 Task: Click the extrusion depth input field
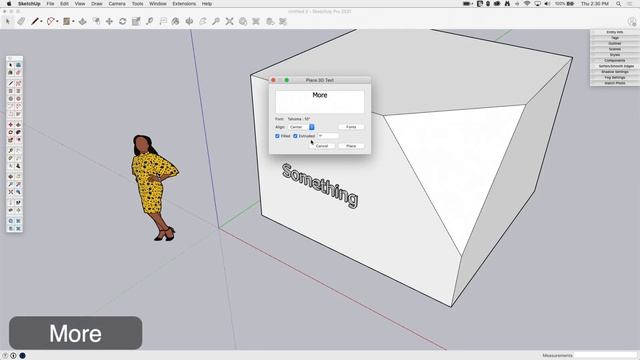coord(328,136)
